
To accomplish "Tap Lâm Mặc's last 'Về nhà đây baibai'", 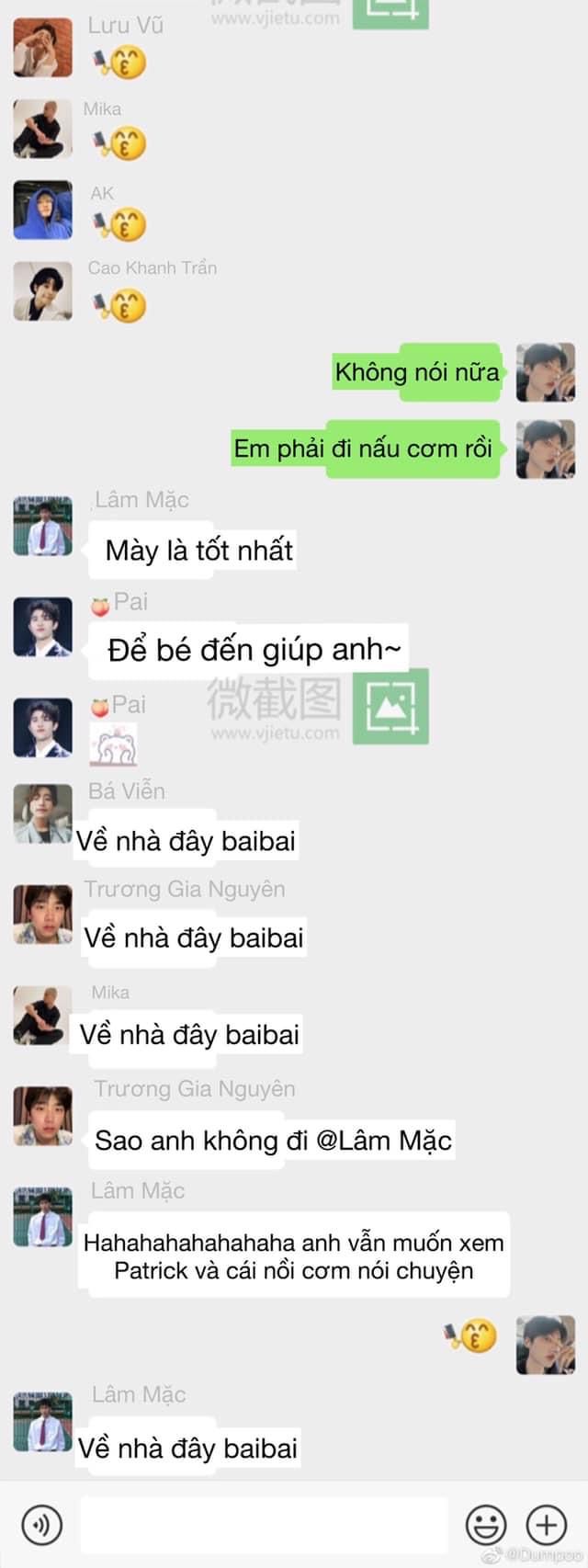I will click(187, 1449).
